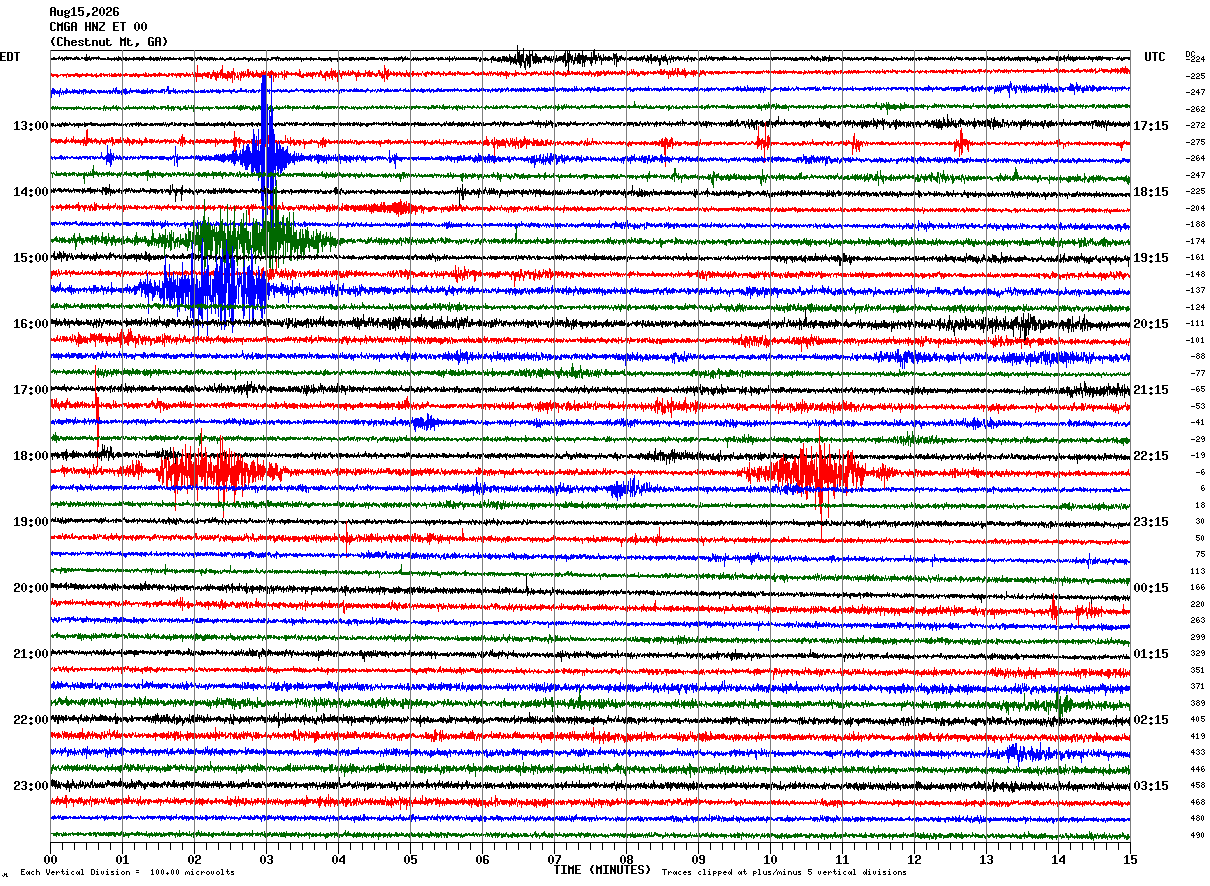Select the 18:00 EDT hour marker
This screenshot has width=1210, height=886.
point(30,456)
